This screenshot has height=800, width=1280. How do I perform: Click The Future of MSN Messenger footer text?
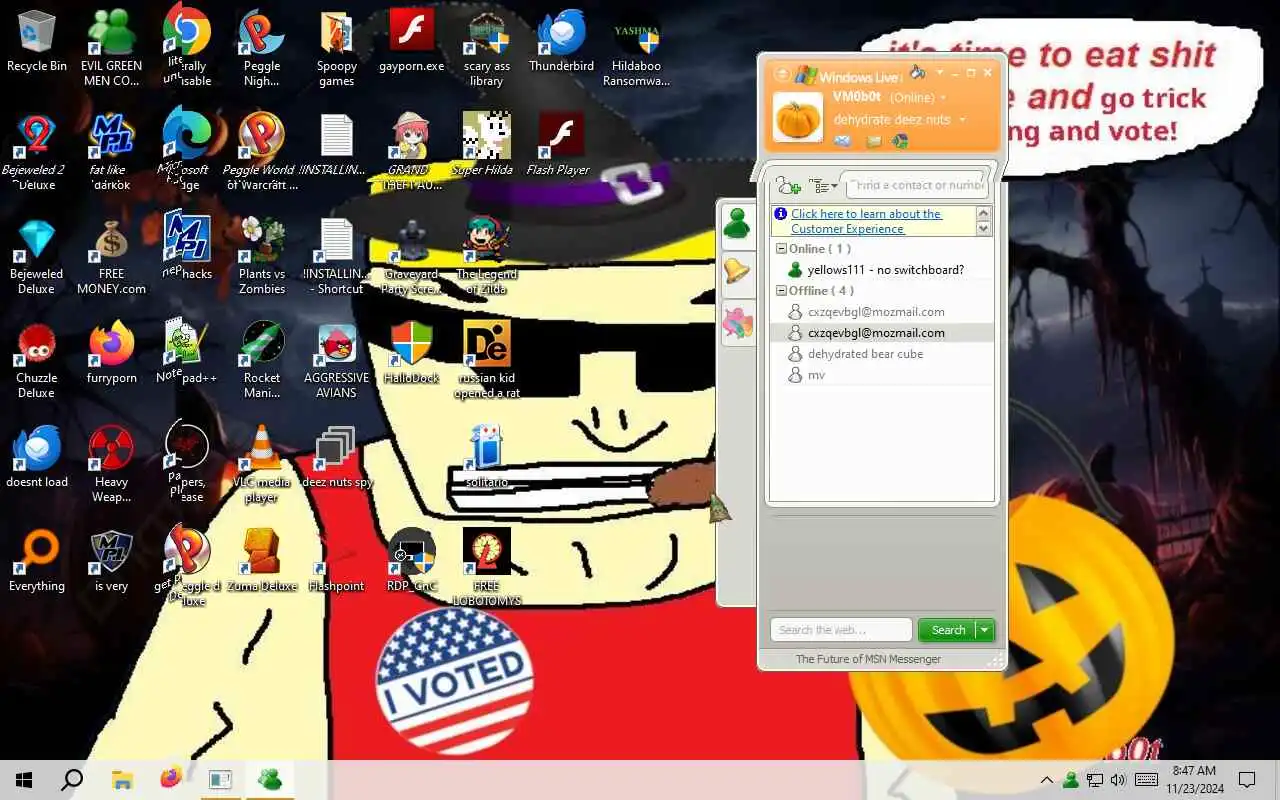point(868,659)
